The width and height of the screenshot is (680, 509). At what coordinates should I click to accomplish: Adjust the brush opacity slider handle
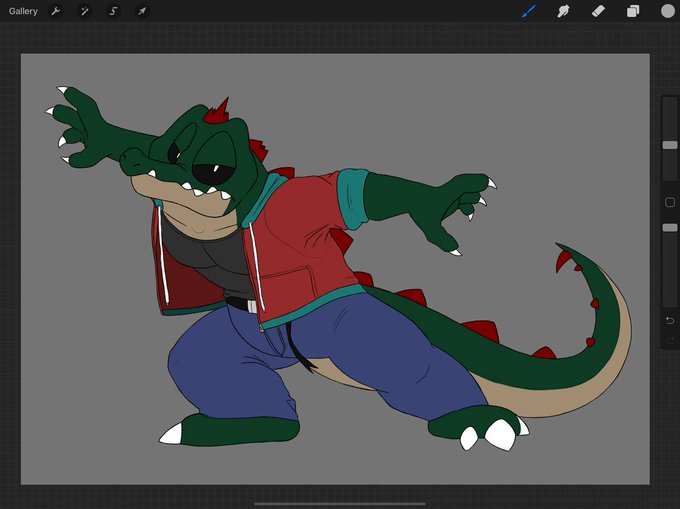670,228
